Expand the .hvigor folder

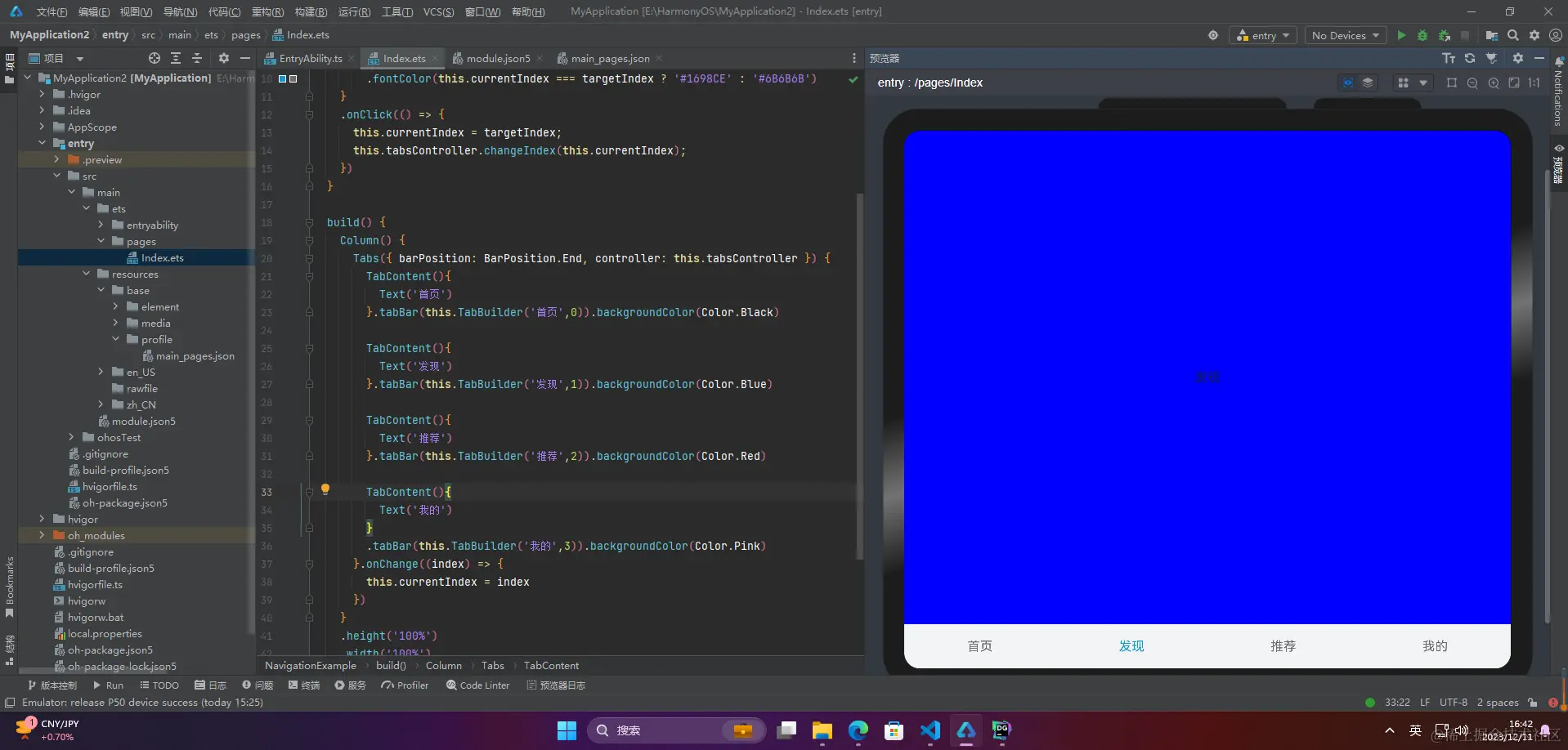42,94
